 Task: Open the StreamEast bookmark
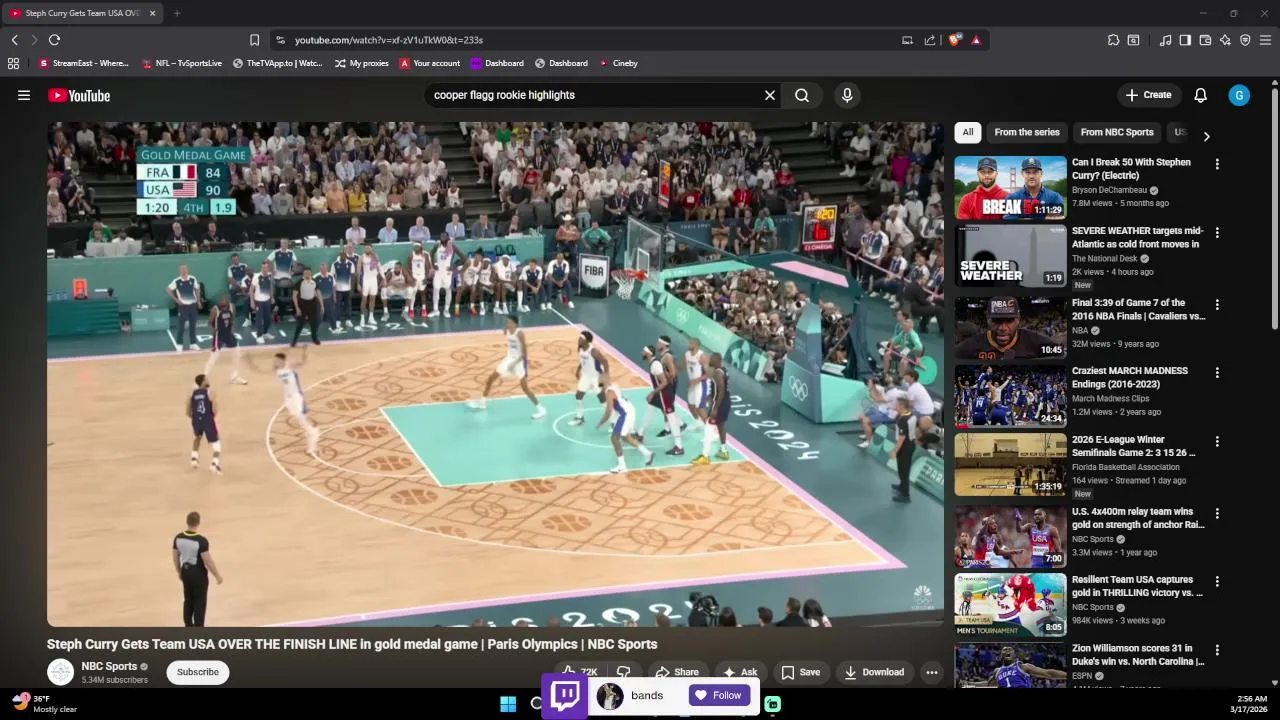(84, 63)
